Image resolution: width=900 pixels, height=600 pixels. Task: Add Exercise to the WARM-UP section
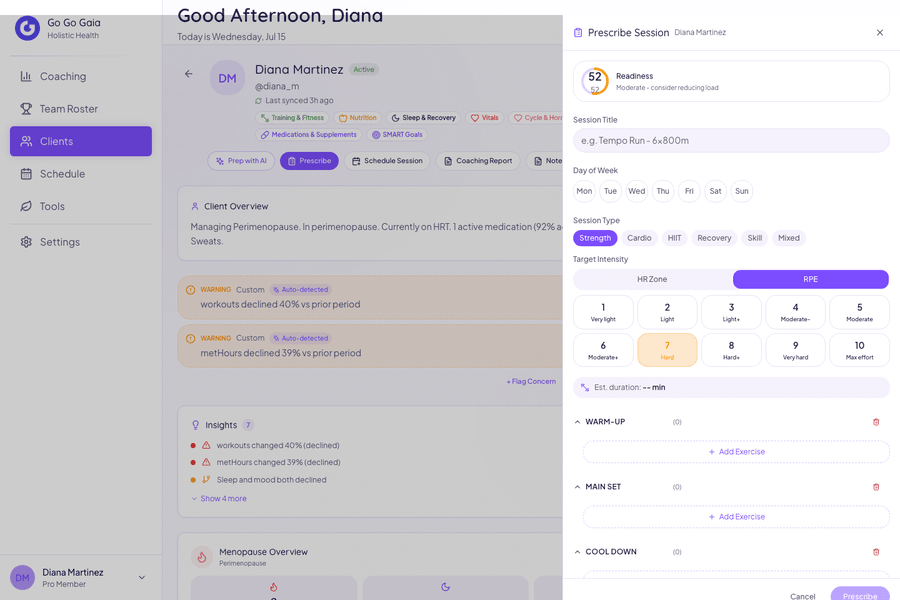point(736,452)
